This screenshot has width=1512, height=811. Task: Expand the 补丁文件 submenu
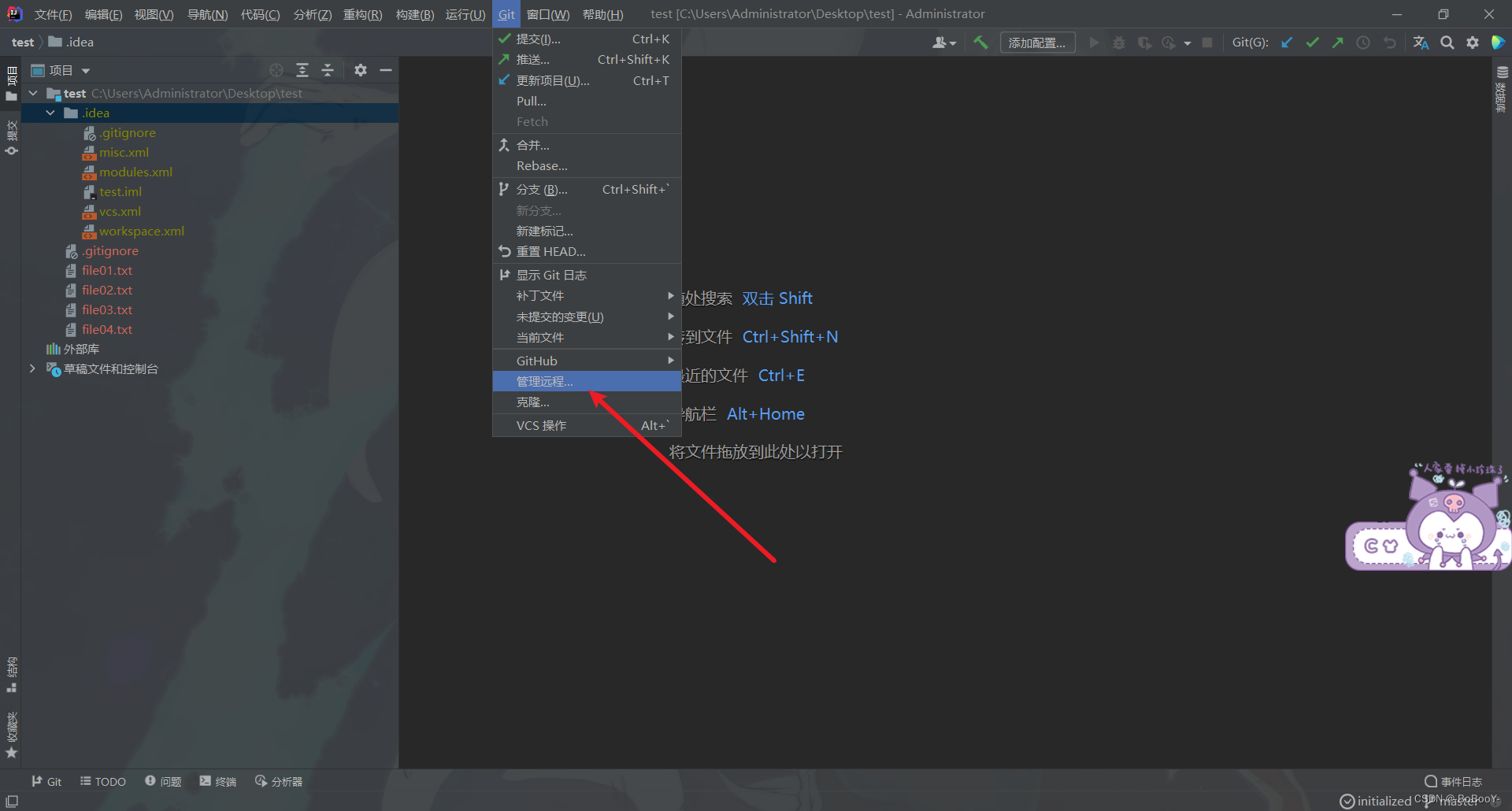(x=587, y=295)
